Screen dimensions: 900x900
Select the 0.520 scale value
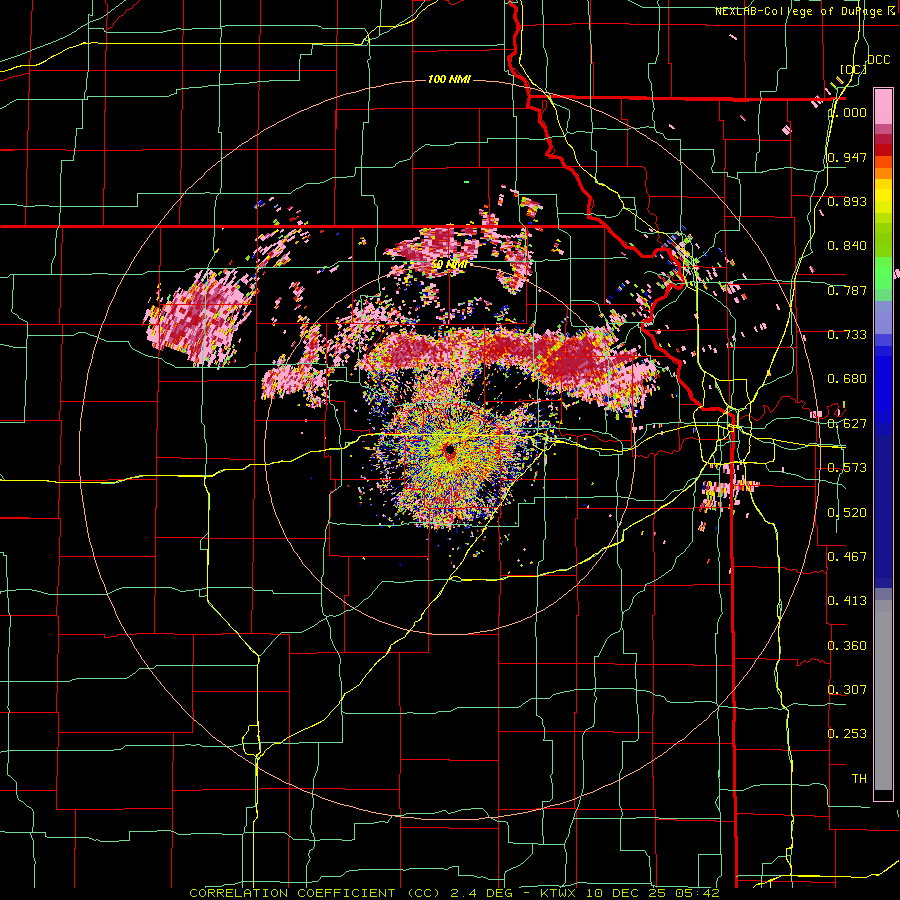point(847,513)
